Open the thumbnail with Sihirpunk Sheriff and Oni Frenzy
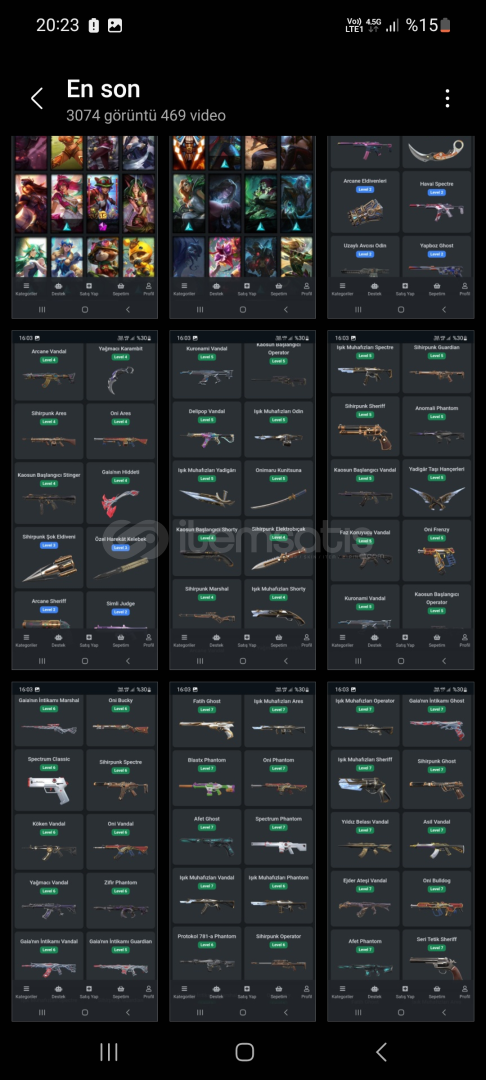The width and height of the screenshot is (486, 1080). [x=401, y=500]
